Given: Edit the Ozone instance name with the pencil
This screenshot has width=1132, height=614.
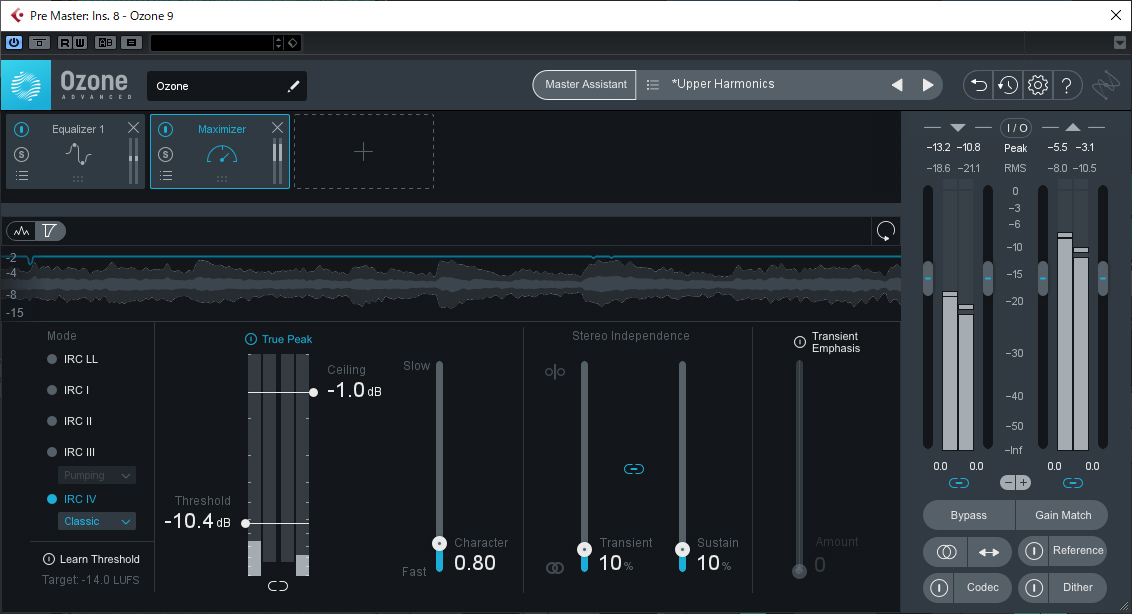Looking at the screenshot, I should (x=293, y=86).
